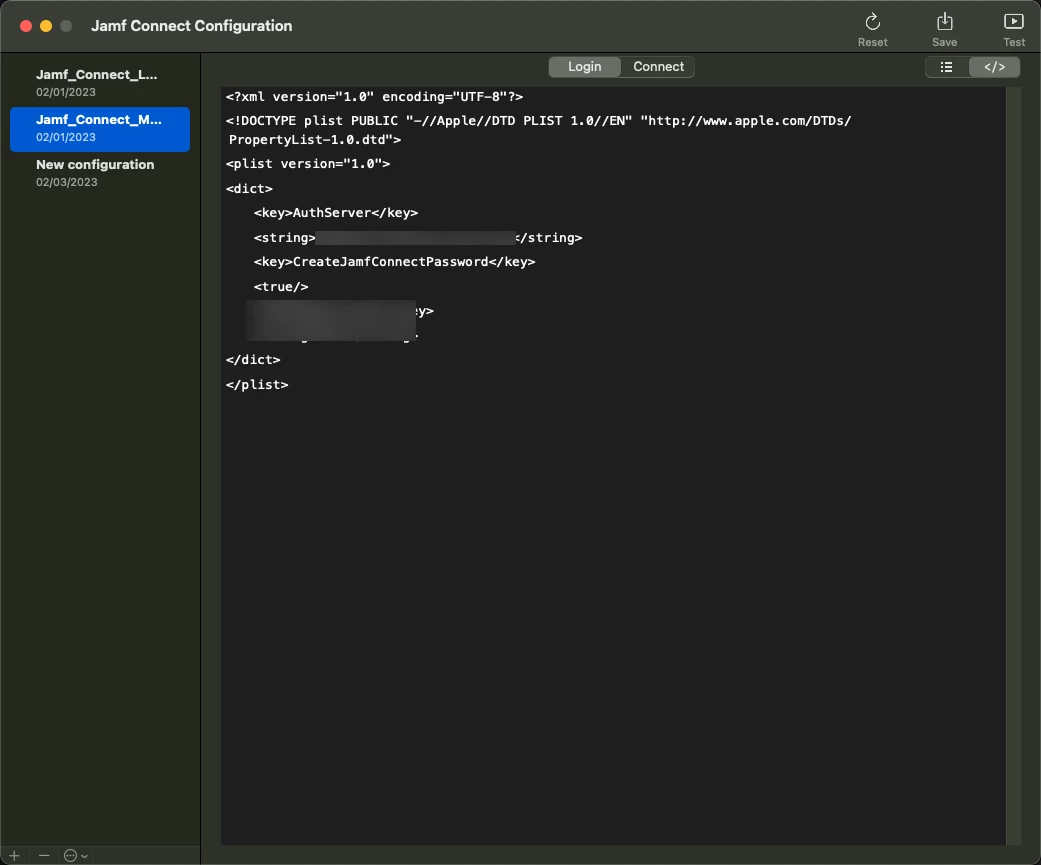The height and width of the screenshot is (865, 1041).
Task: Add a new configuration with plus
Action: pyautogui.click(x=14, y=855)
